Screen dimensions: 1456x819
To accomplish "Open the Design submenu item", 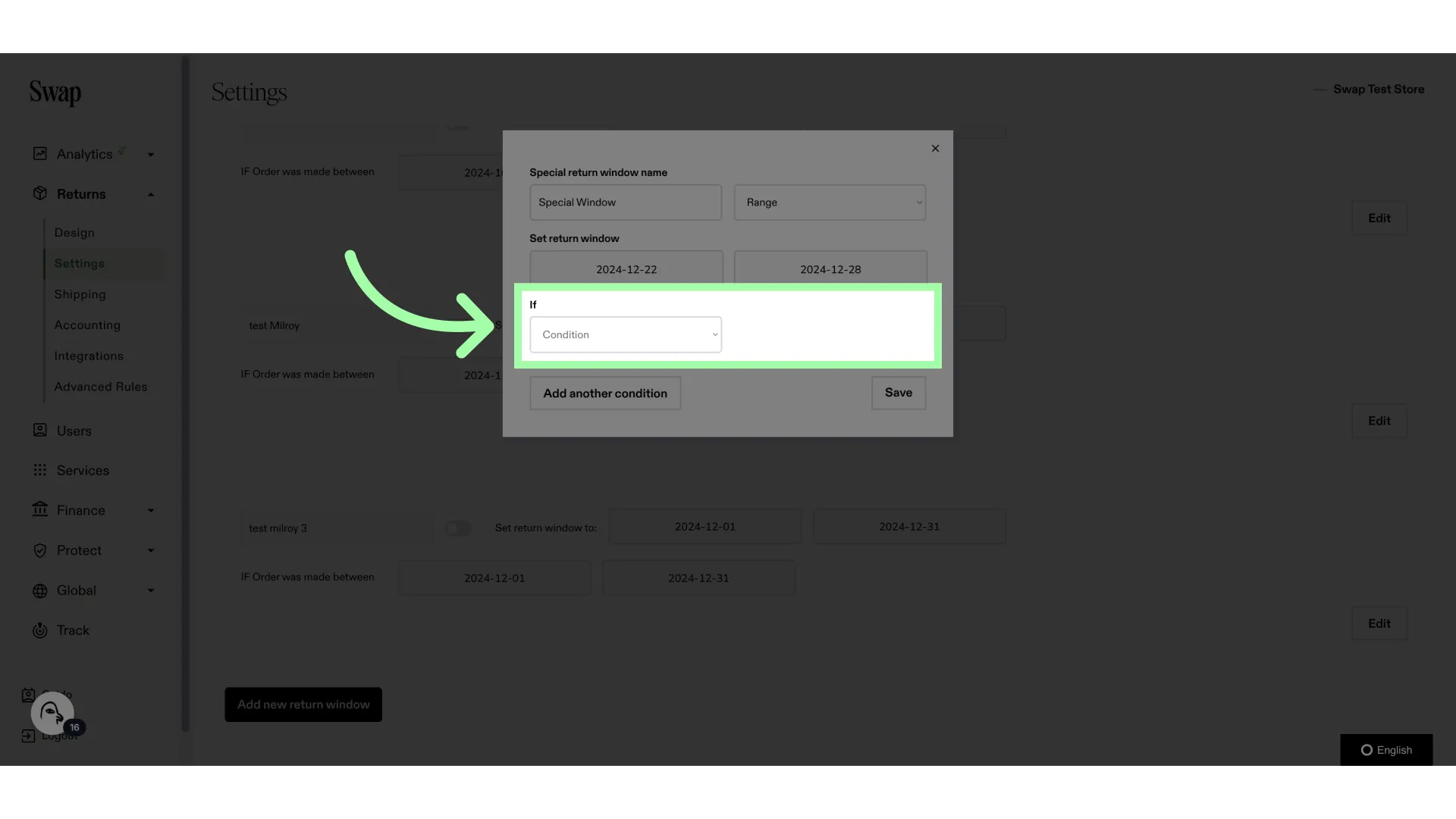I will pyautogui.click(x=74, y=233).
